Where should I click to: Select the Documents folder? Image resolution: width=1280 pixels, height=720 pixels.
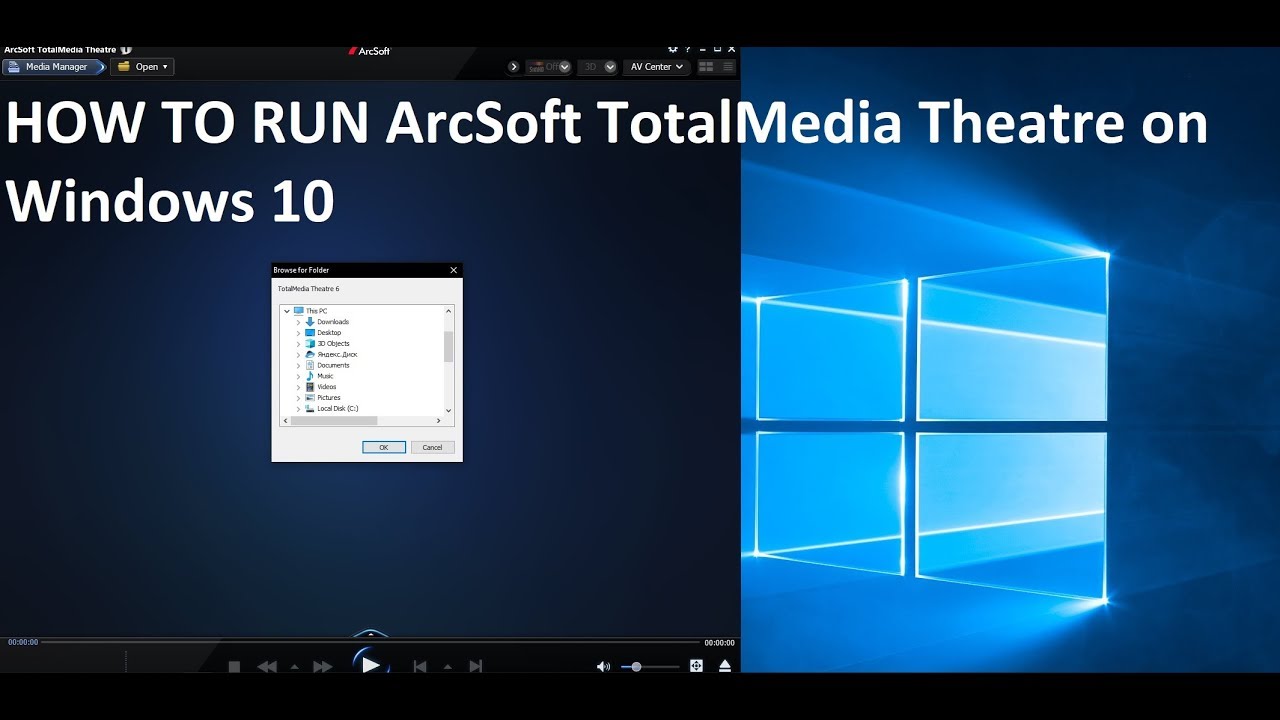pyautogui.click(x=333, y=366)
